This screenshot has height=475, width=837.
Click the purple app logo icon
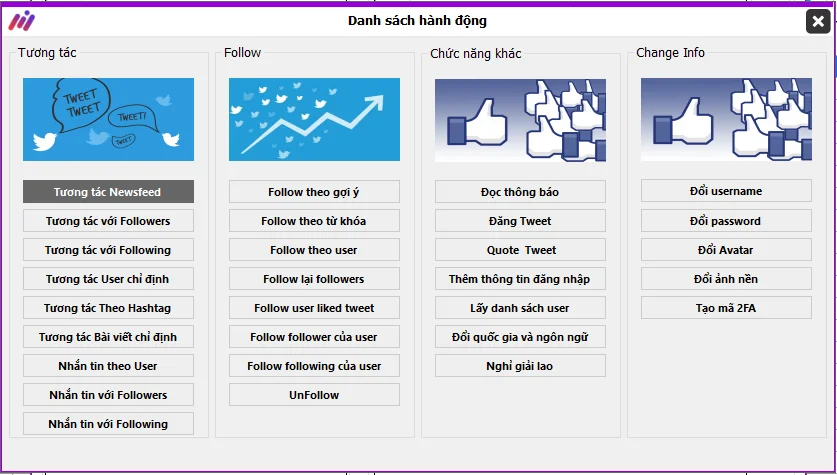click(x=21, y=21)
